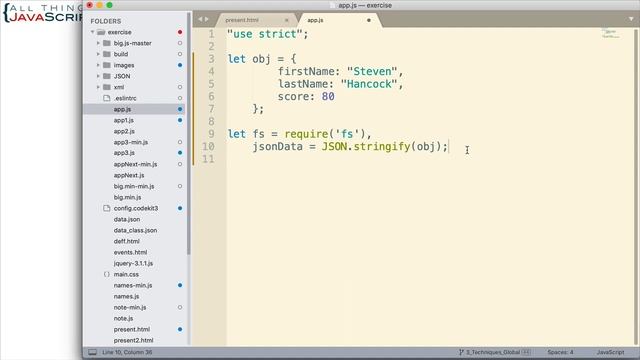
Task: Switch to the present.html tab
Action: coord(242,20)
